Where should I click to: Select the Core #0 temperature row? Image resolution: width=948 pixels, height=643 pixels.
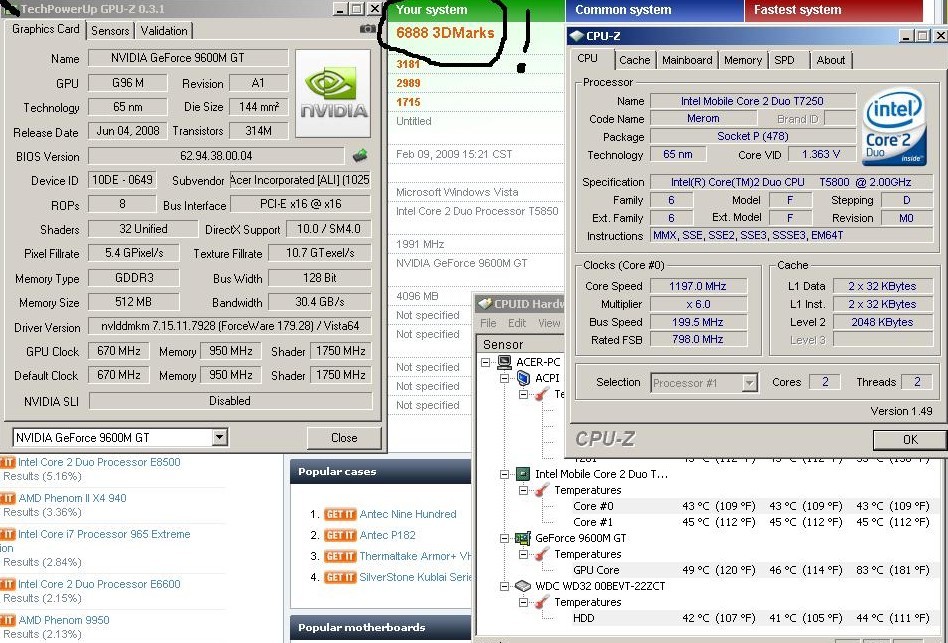[x=751, y=506]
